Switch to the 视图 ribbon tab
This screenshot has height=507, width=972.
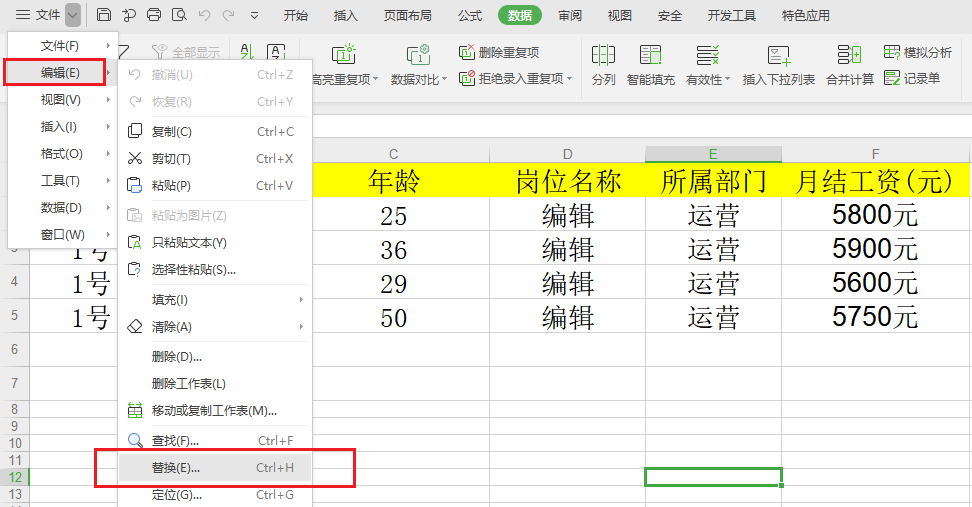619,15
